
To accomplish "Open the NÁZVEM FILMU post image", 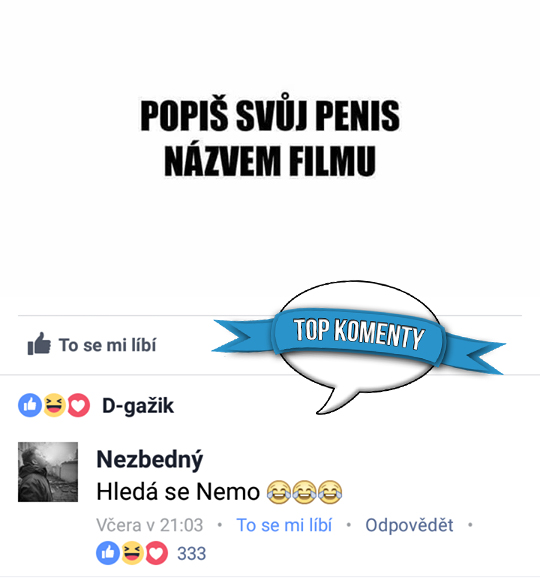I will (270, 155).
